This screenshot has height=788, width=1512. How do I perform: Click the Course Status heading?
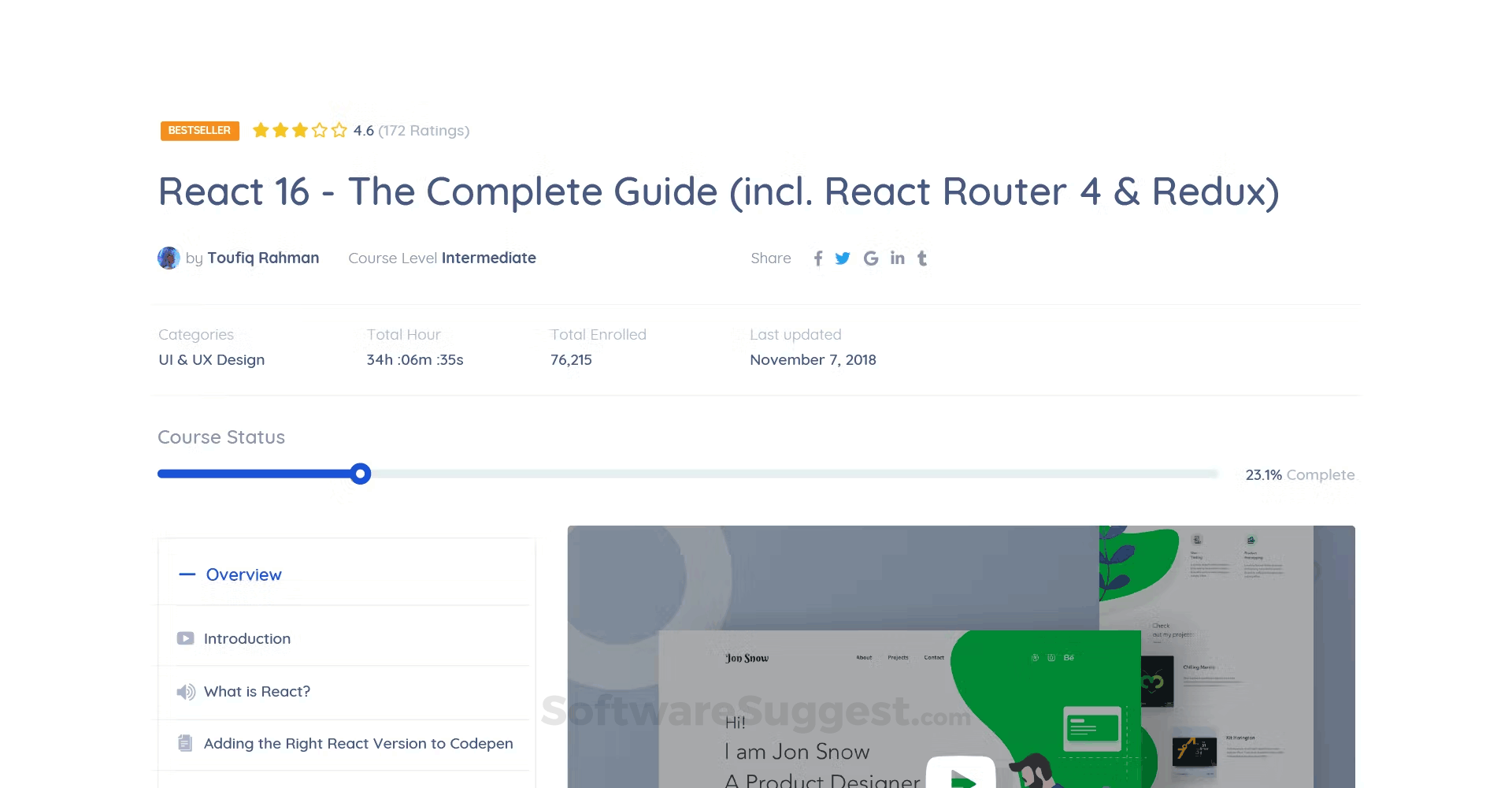221,437
